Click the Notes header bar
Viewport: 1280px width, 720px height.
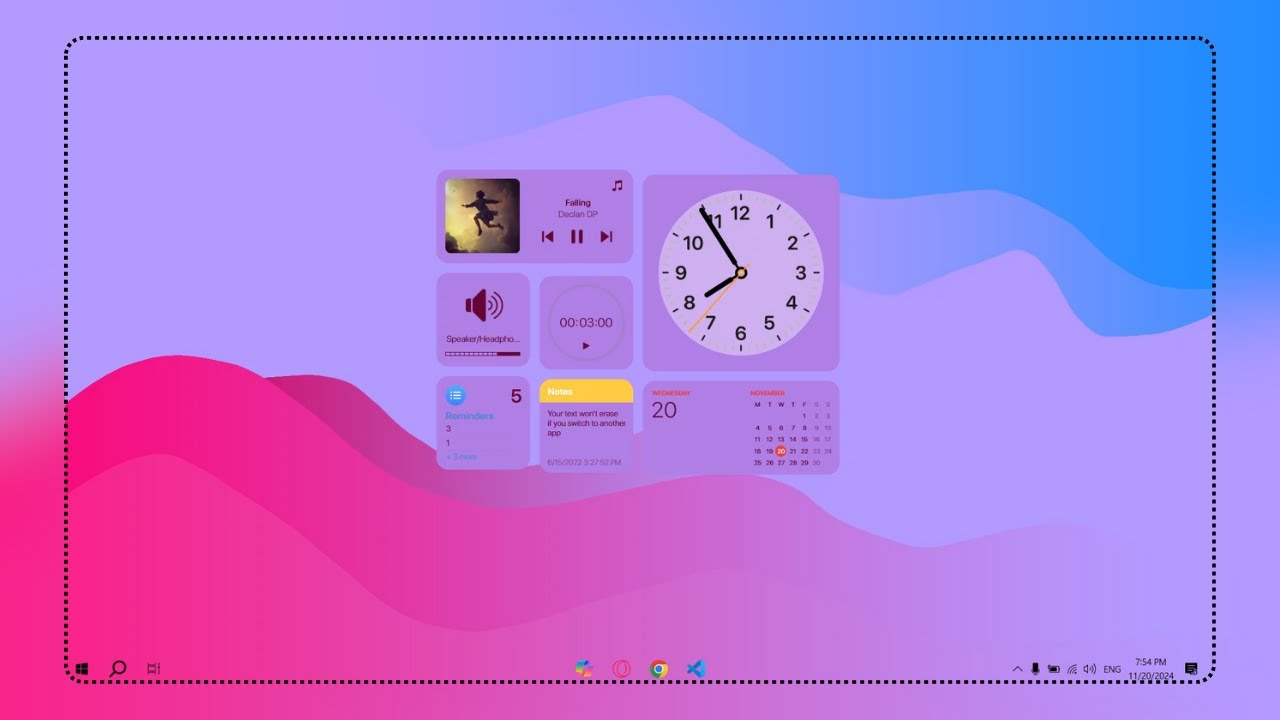tap(586, 391)
